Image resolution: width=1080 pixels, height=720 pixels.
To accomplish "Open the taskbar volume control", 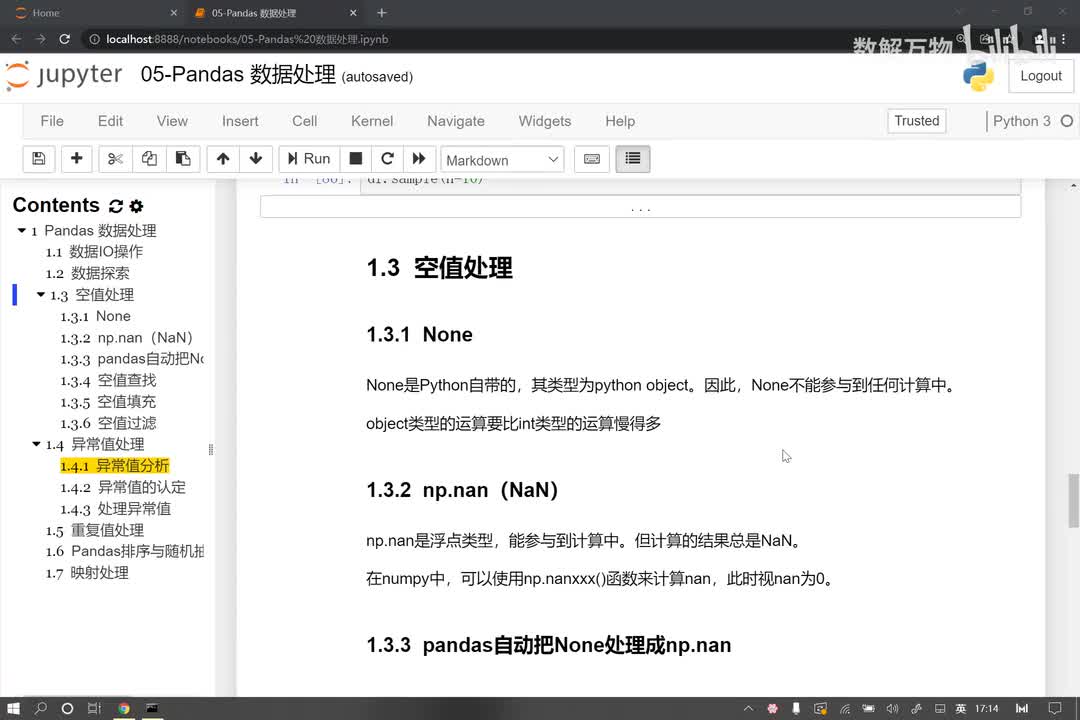I will [892, 708].
